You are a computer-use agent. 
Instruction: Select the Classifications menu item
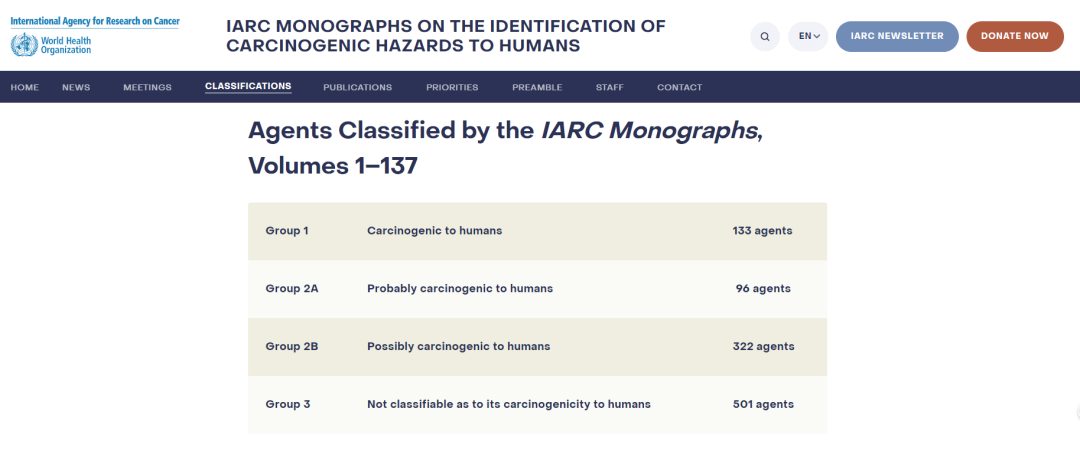[x=248, y=87]
